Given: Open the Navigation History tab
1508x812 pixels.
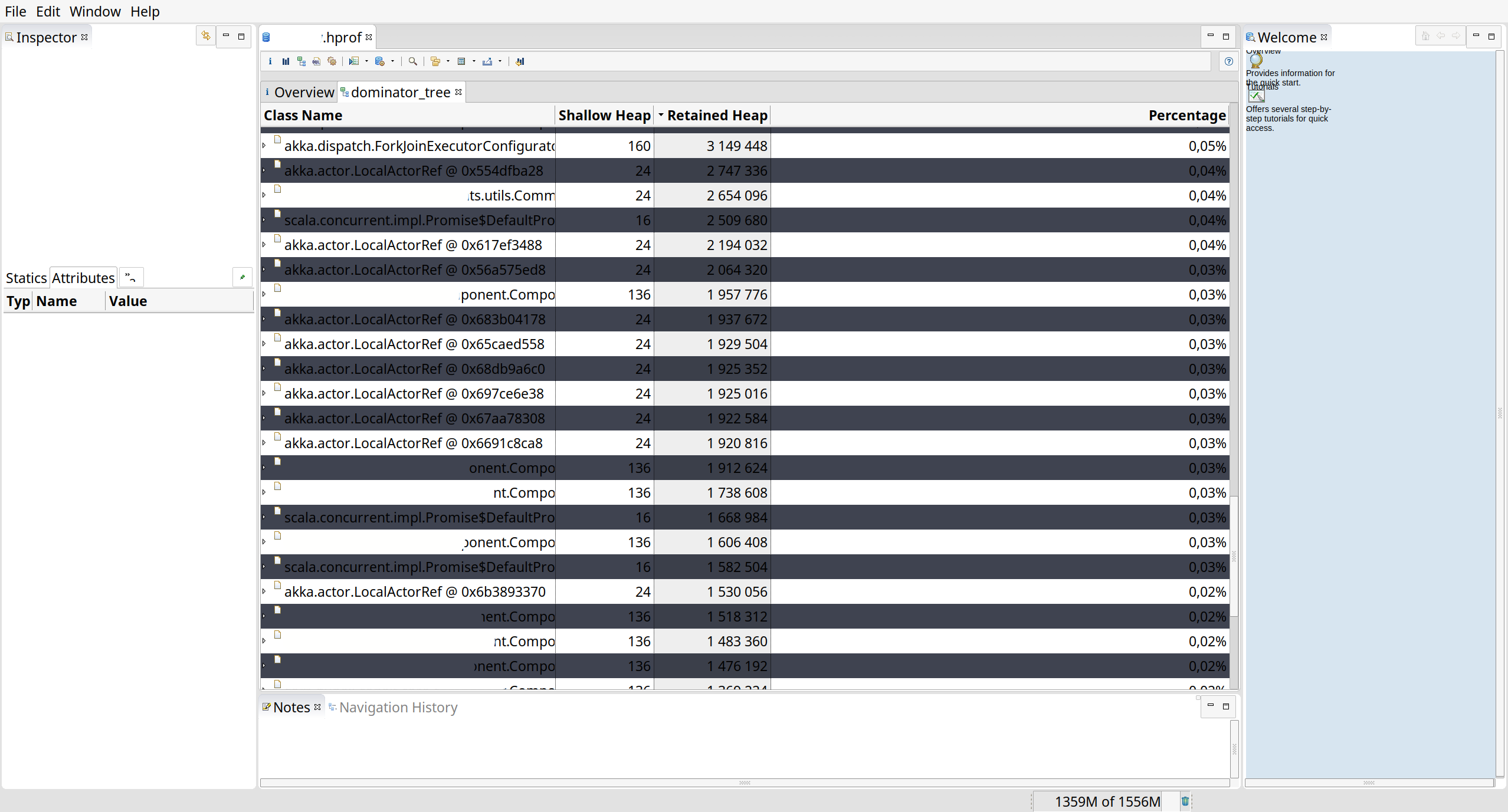Looking at the screenshot, I should coord(397,707).
